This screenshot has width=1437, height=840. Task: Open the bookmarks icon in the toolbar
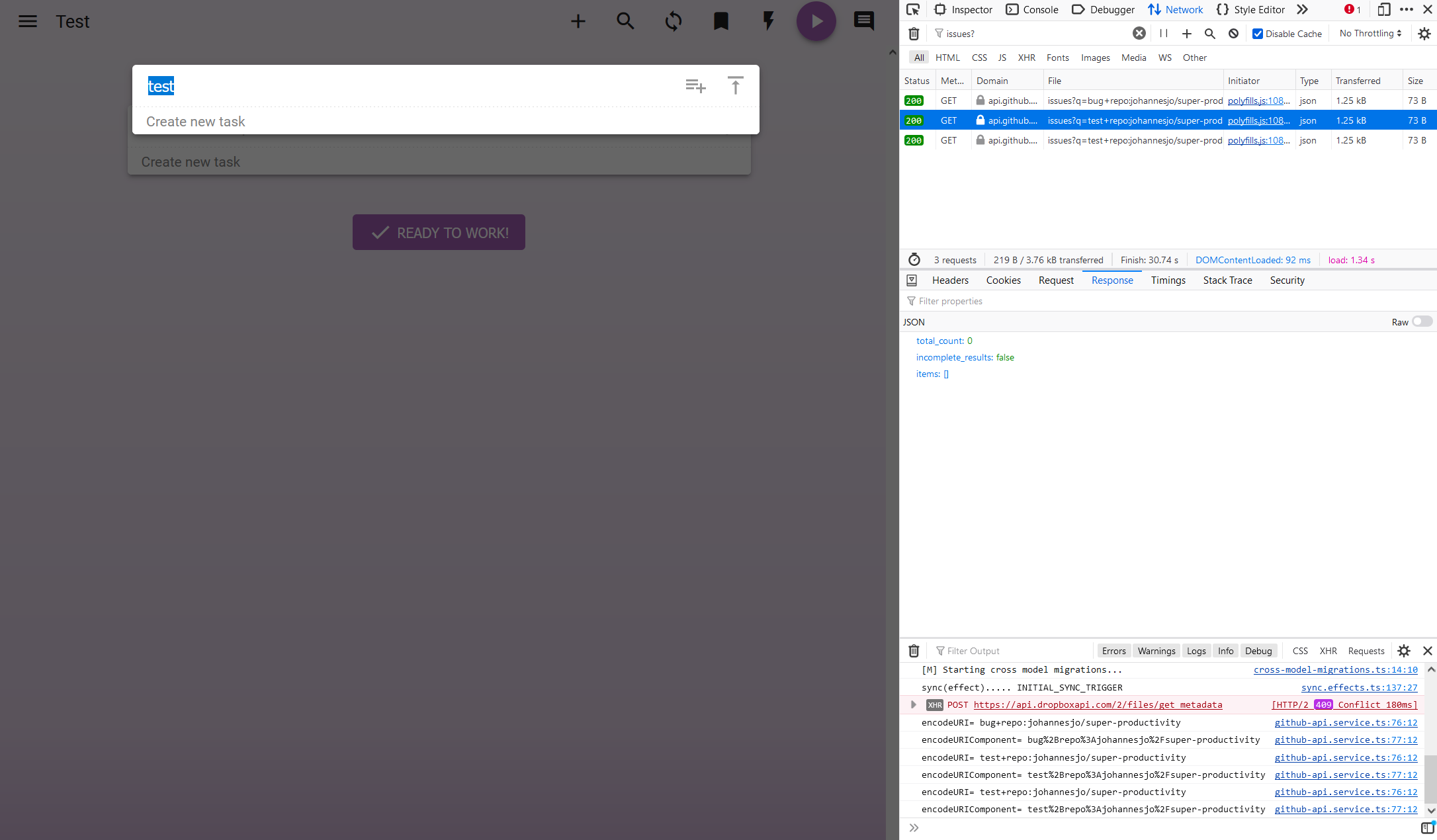point(720,21)
